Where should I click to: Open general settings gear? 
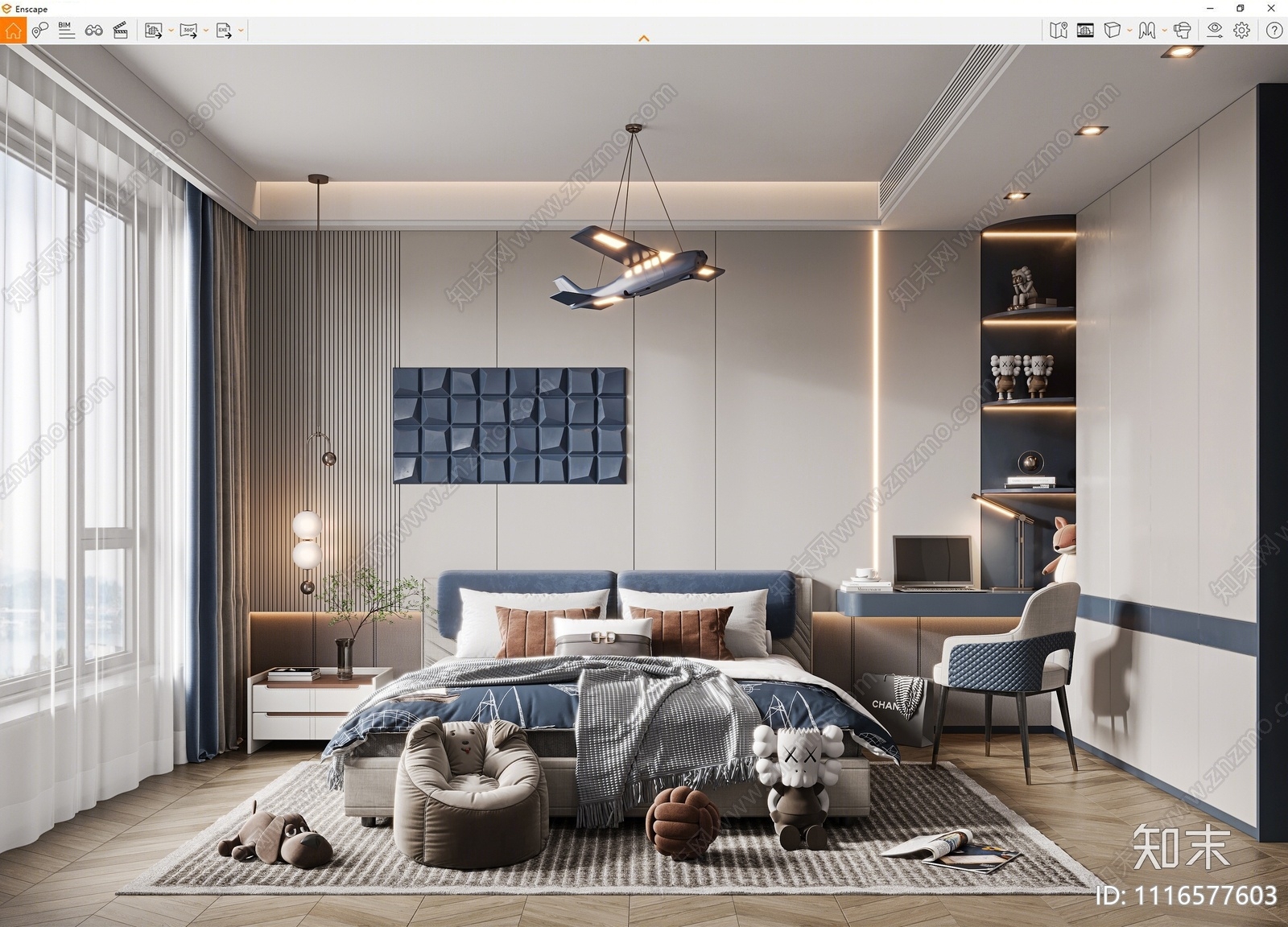1242,31
